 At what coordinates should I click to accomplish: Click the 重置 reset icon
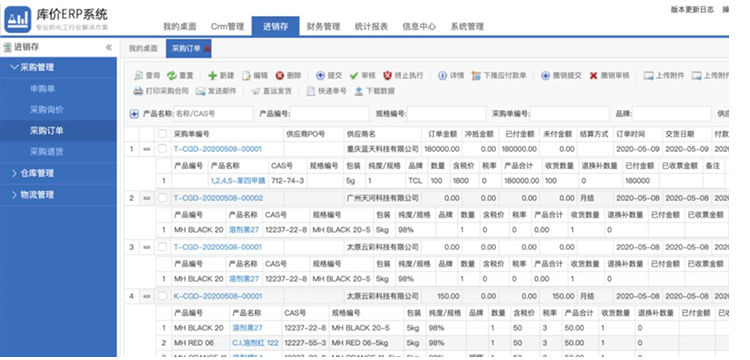click(172, 76)
